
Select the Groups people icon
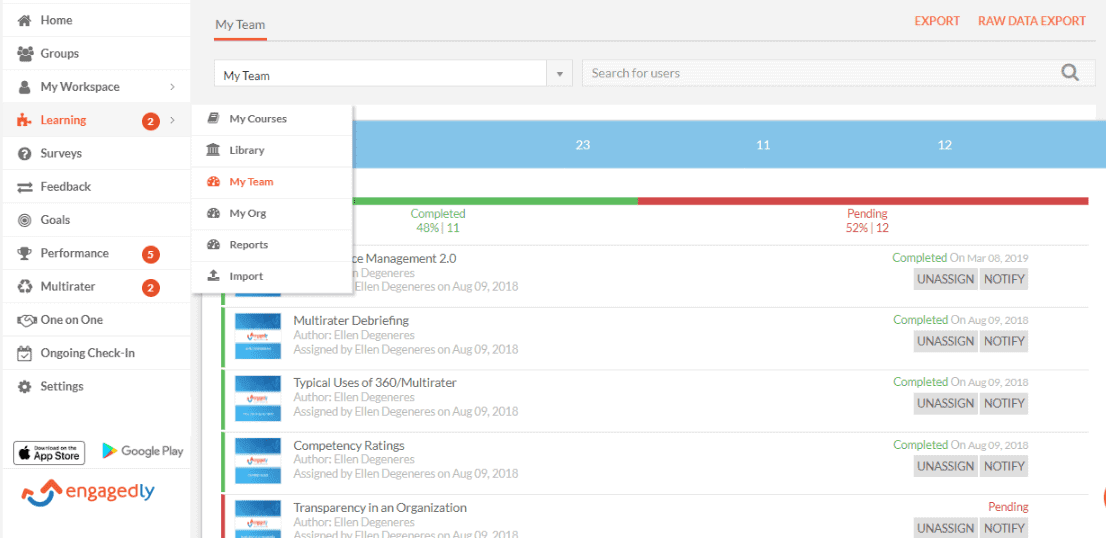pyautogui.click(x=25, y=54)
